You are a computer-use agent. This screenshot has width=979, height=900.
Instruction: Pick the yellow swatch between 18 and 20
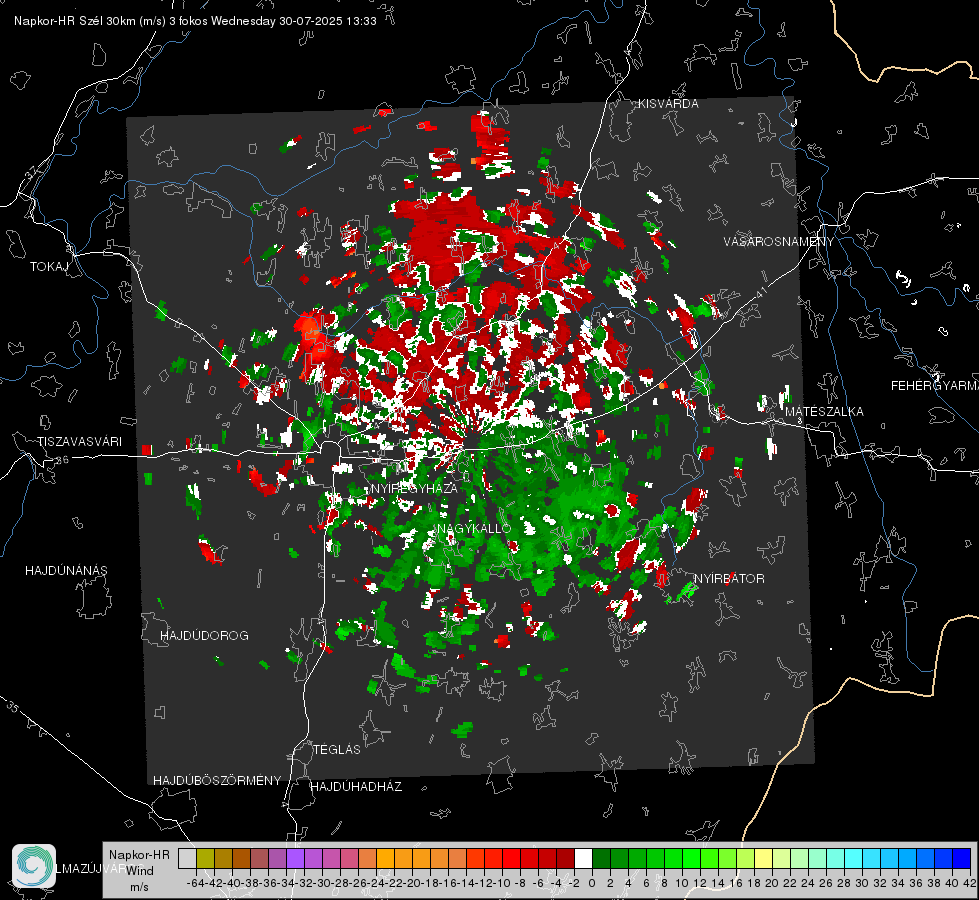point(764,858)
